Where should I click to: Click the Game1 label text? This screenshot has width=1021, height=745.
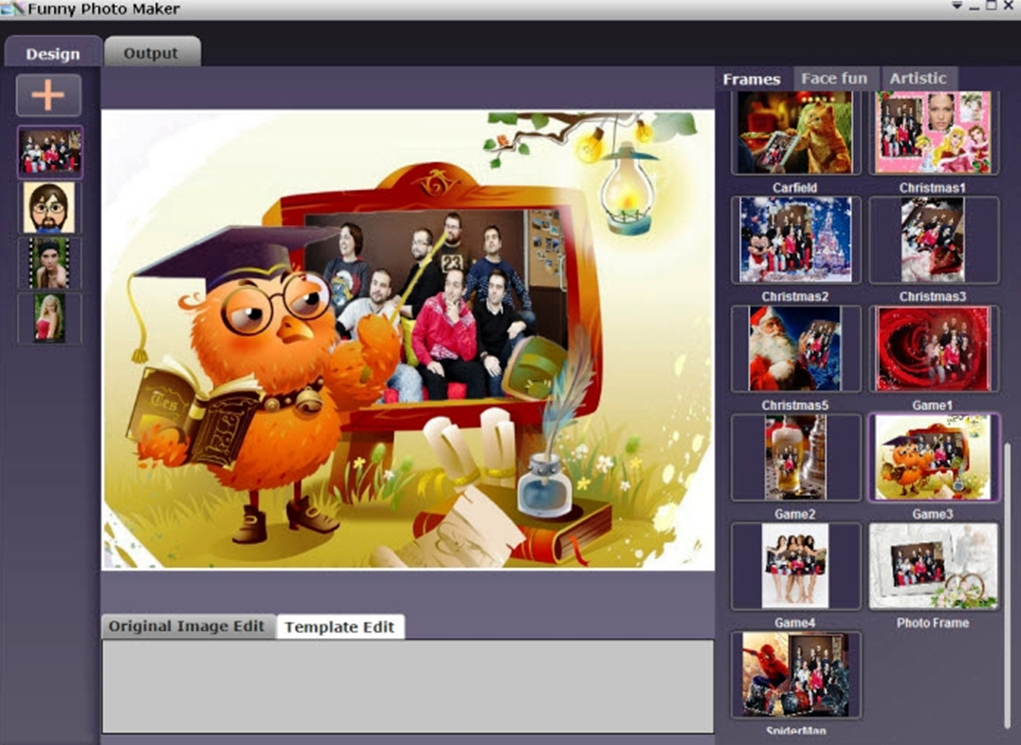tap(932, 405)
